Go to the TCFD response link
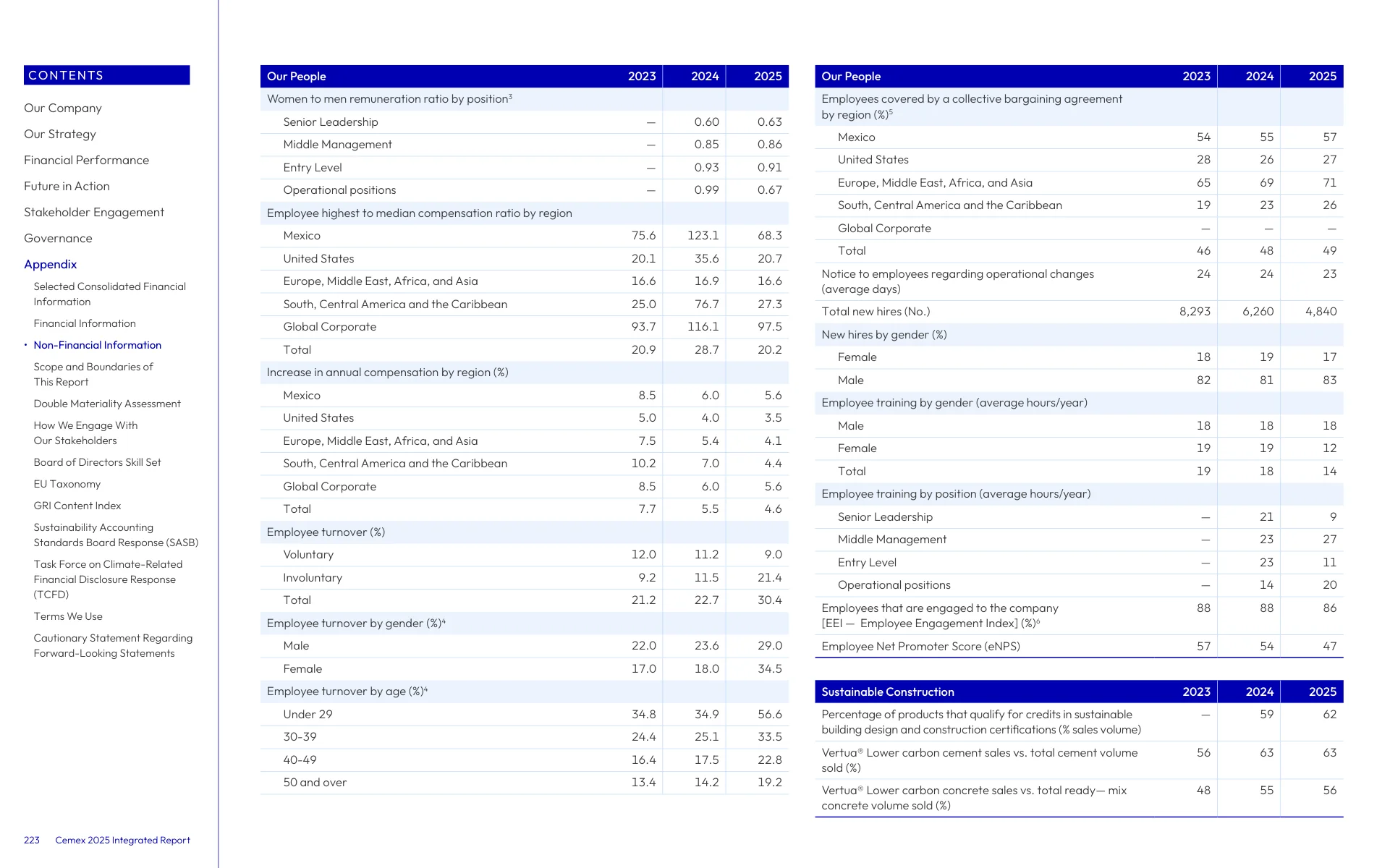Image resolution: width=1390 pixels, height=868 pixels. [x=108, y=579]
